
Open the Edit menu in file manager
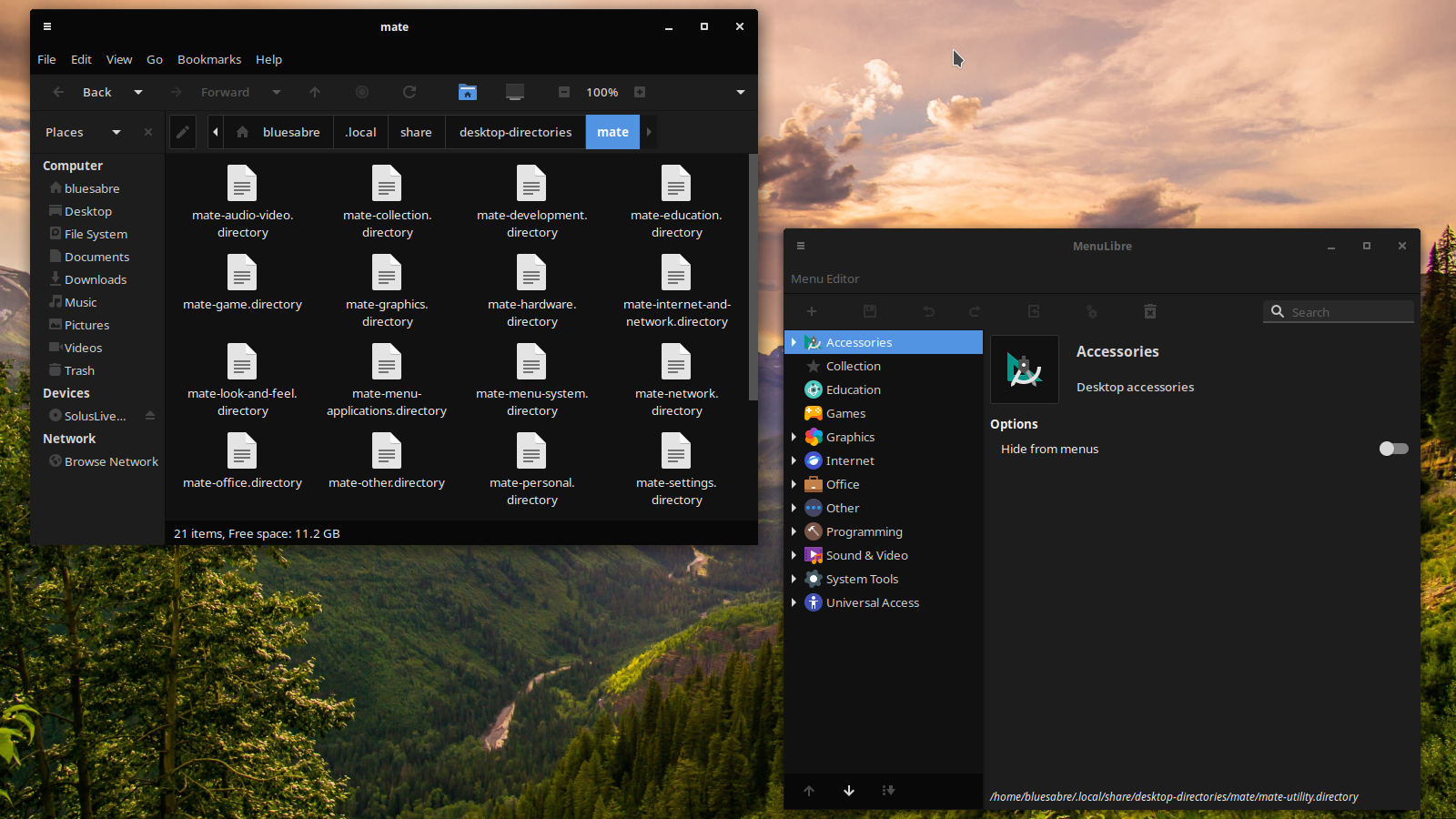[81, 59]
